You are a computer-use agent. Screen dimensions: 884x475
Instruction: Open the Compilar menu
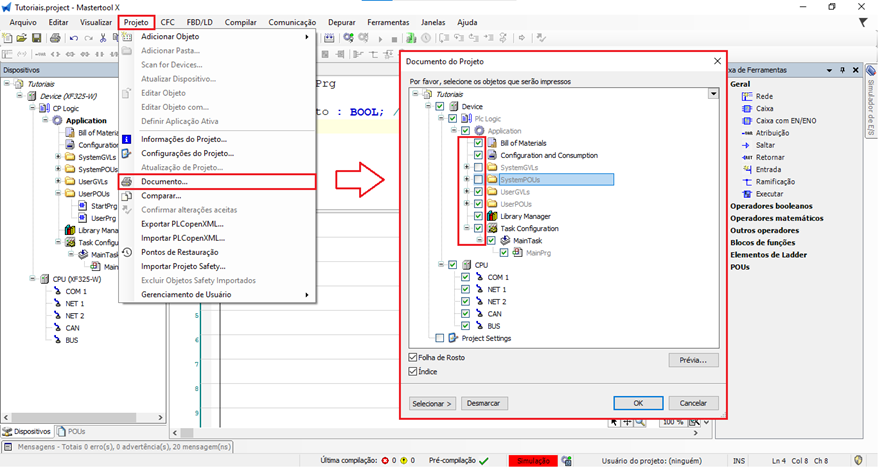240,21
